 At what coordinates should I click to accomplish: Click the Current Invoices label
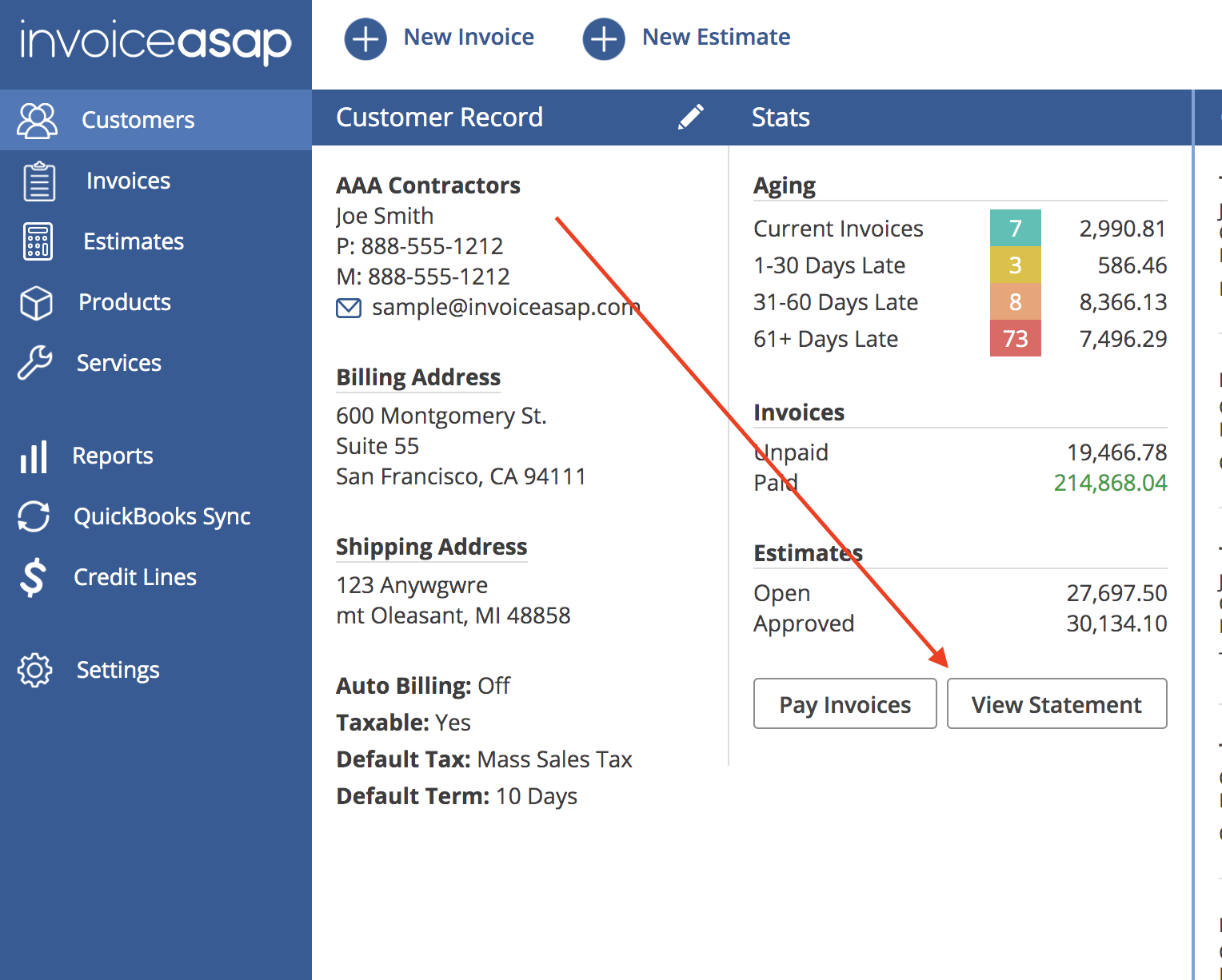tap(838, 229)
